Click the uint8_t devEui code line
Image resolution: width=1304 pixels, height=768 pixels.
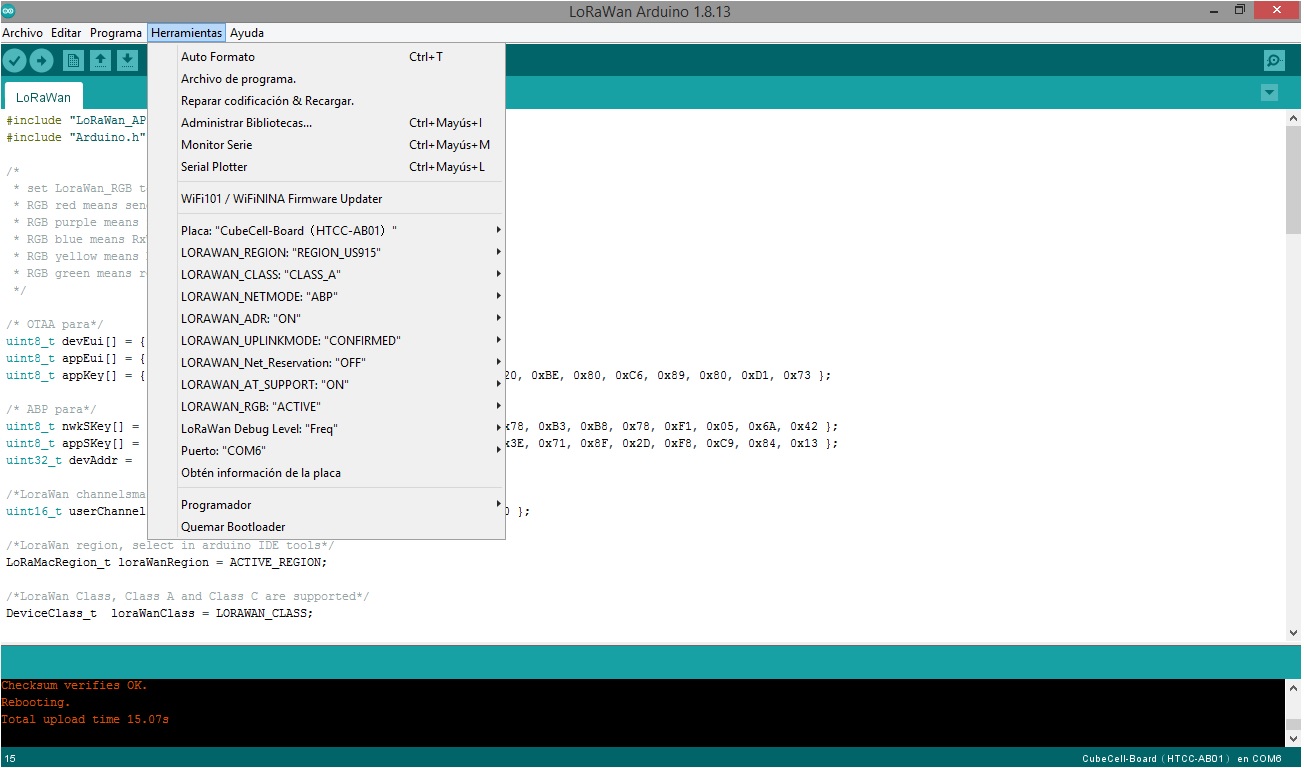tap(76, 341)
